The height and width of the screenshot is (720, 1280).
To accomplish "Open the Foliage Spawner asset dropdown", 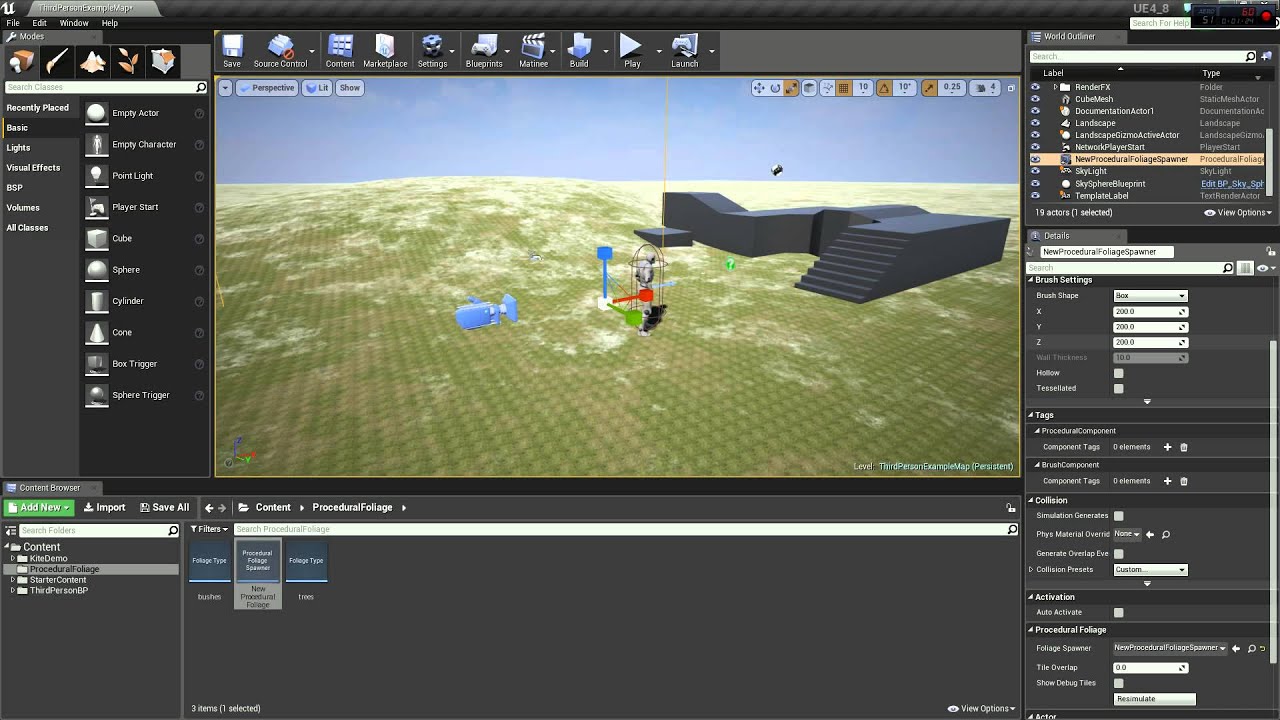I will pyautogui.click(x=1170, y=648).
